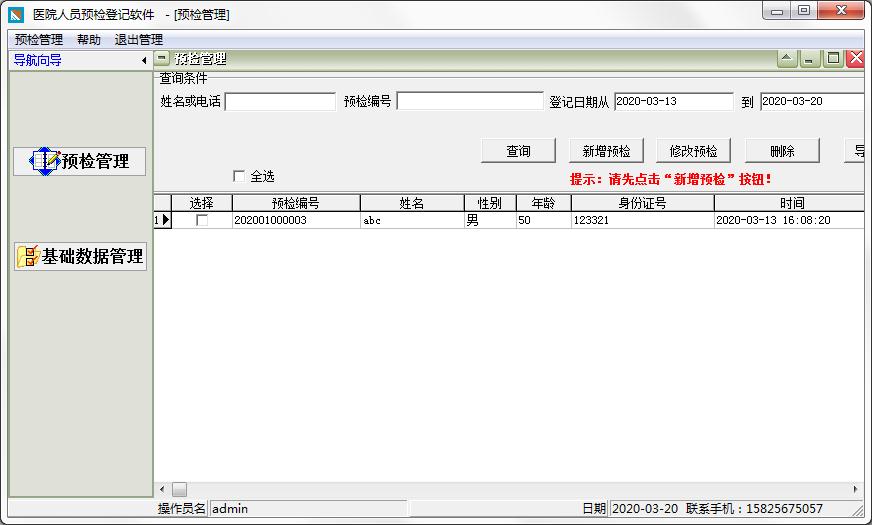The width and height of the screenshot is (872, 525).
Task: Click the status bar date 2020-03-20
Action: (645, 508)
